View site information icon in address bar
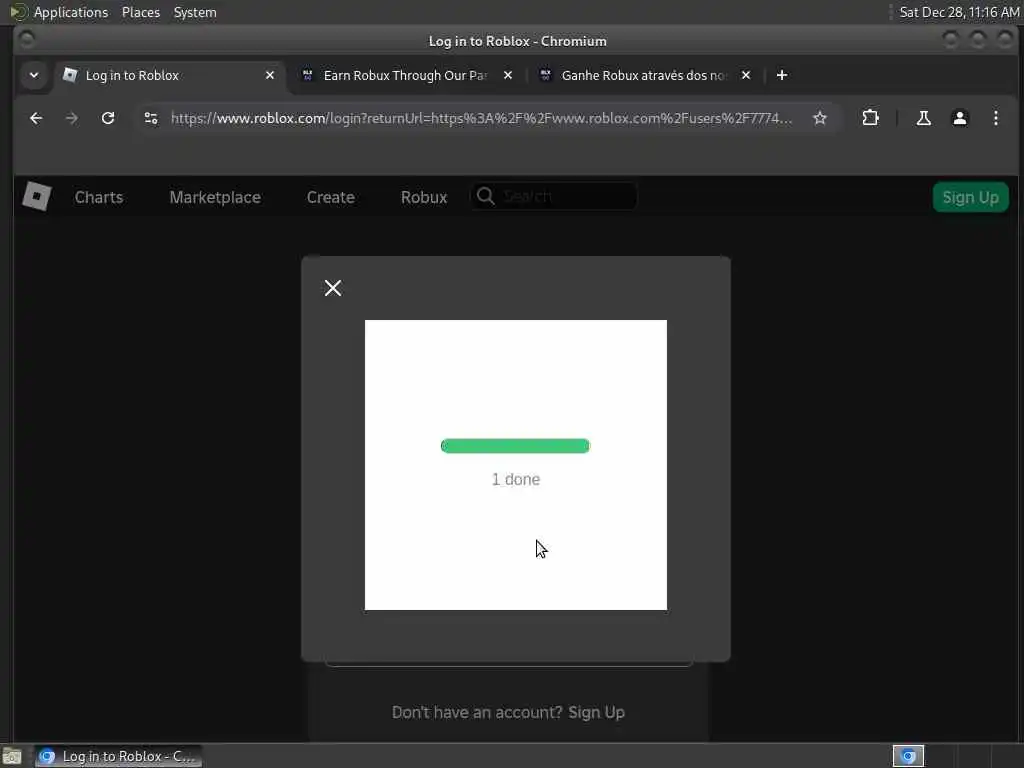This screenshot has height=768, width=1024. point(151,118)
